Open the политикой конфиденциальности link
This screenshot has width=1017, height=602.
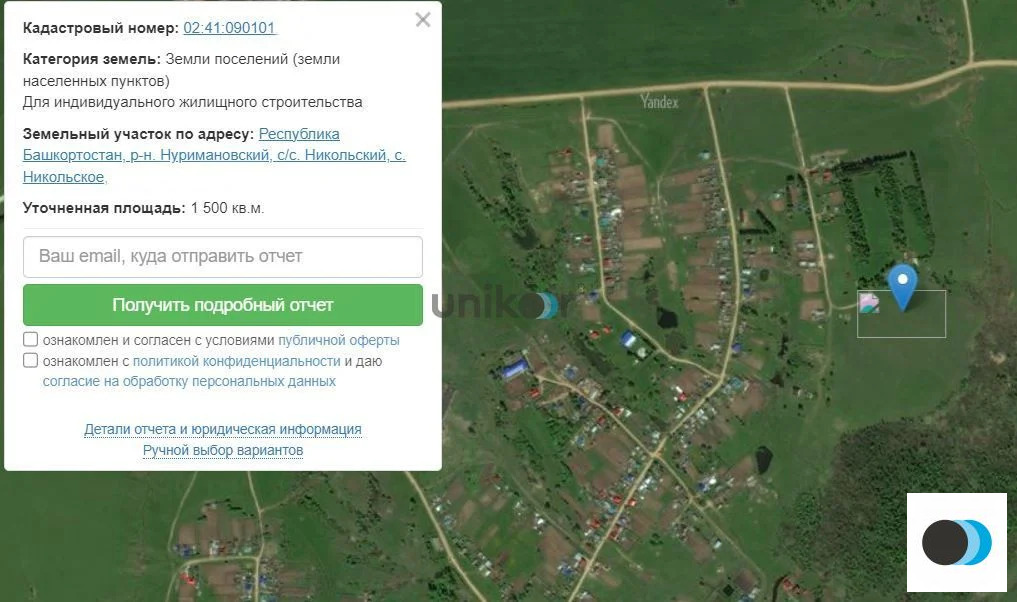tap(237, 361)
